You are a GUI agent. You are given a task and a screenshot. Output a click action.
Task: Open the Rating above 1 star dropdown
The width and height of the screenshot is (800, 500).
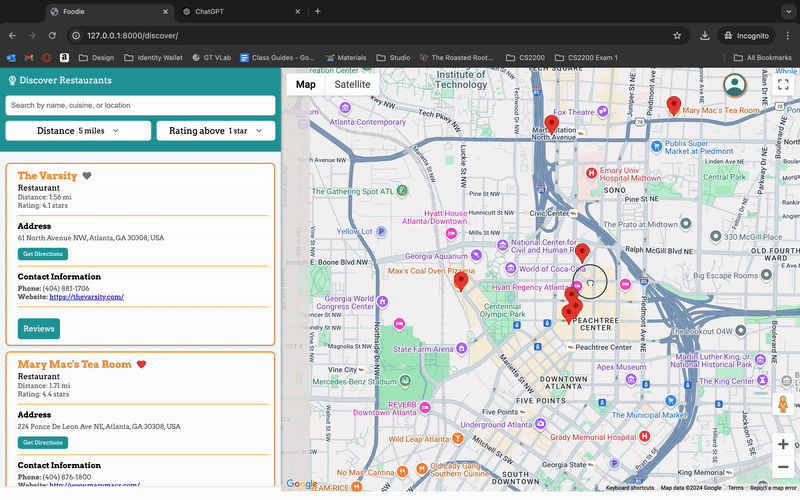click(216, 131)
